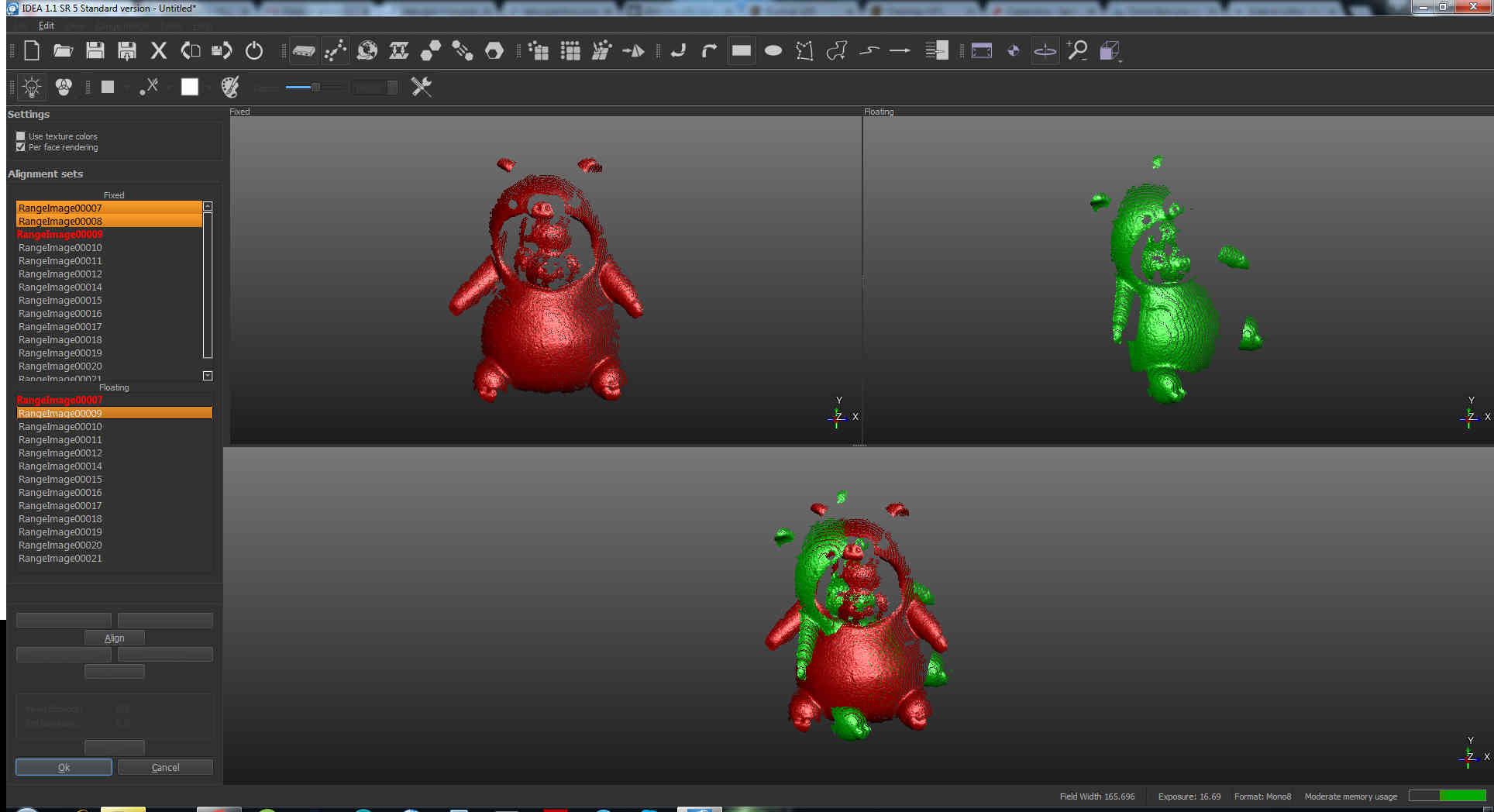Select RangeImage00019 in the Fixed list

[109, 353]
